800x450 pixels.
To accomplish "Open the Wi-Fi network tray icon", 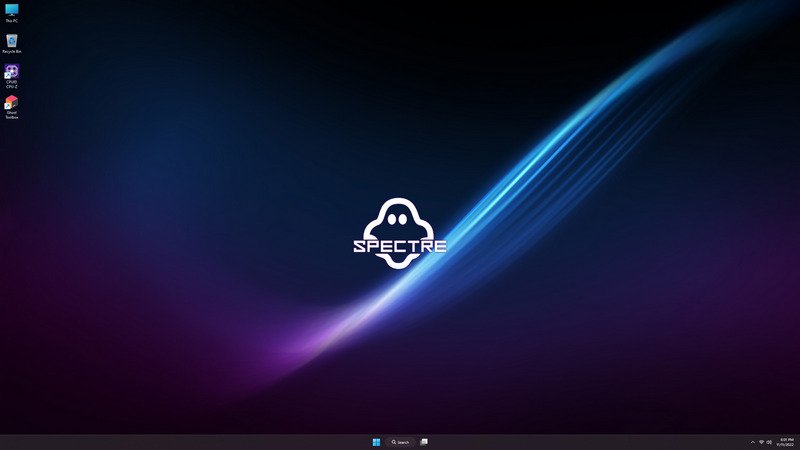I will (x=761, y=442).
